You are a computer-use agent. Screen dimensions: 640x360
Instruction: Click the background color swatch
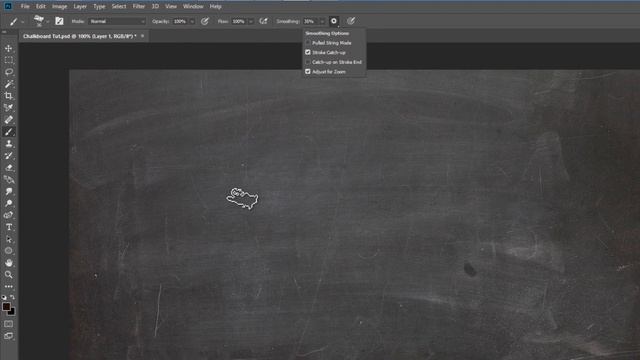point(12,312)
